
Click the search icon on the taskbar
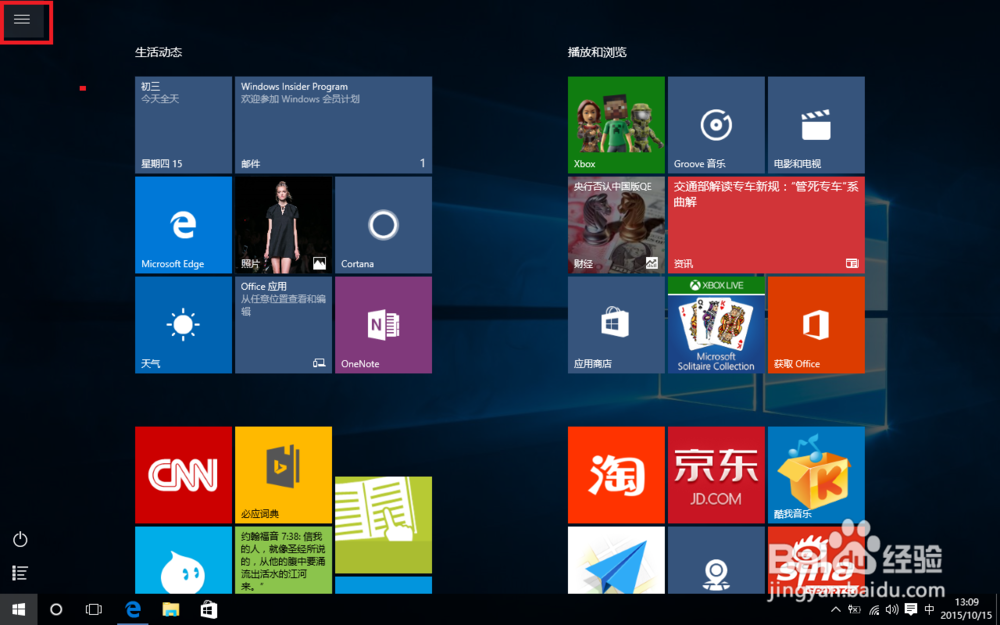[56, 609]
